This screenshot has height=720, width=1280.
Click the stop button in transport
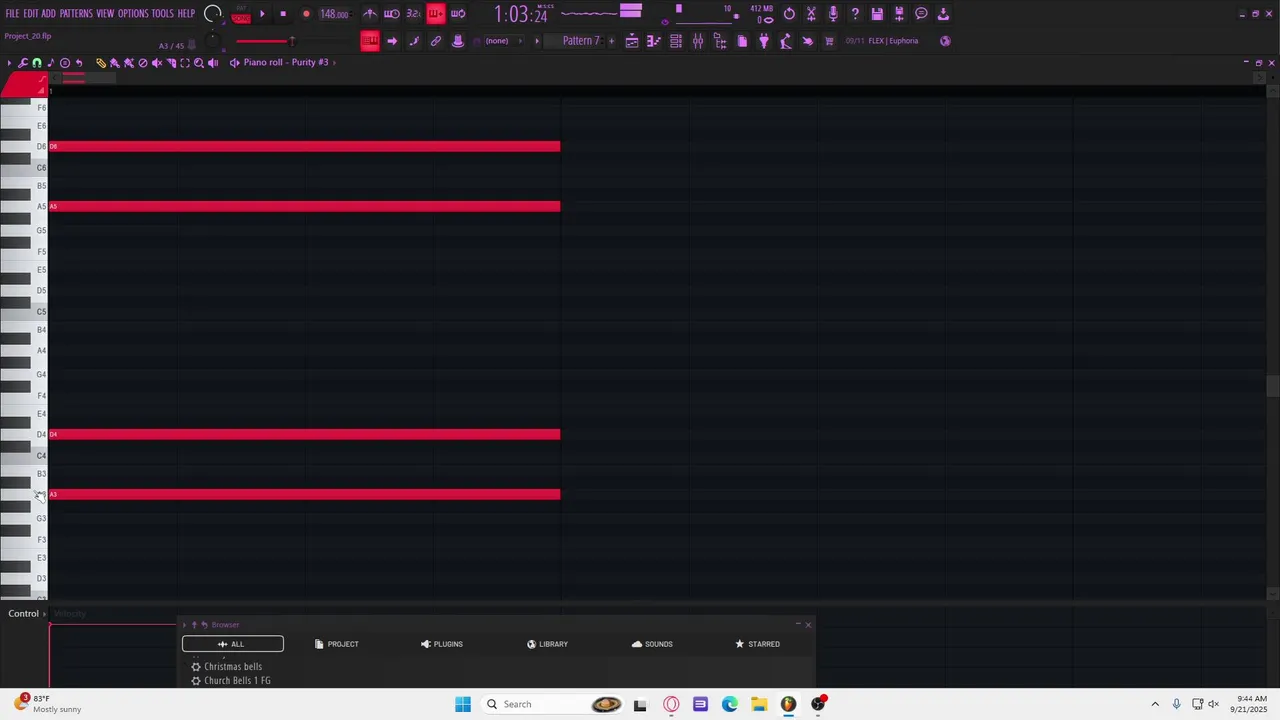(x=283, y=14)
